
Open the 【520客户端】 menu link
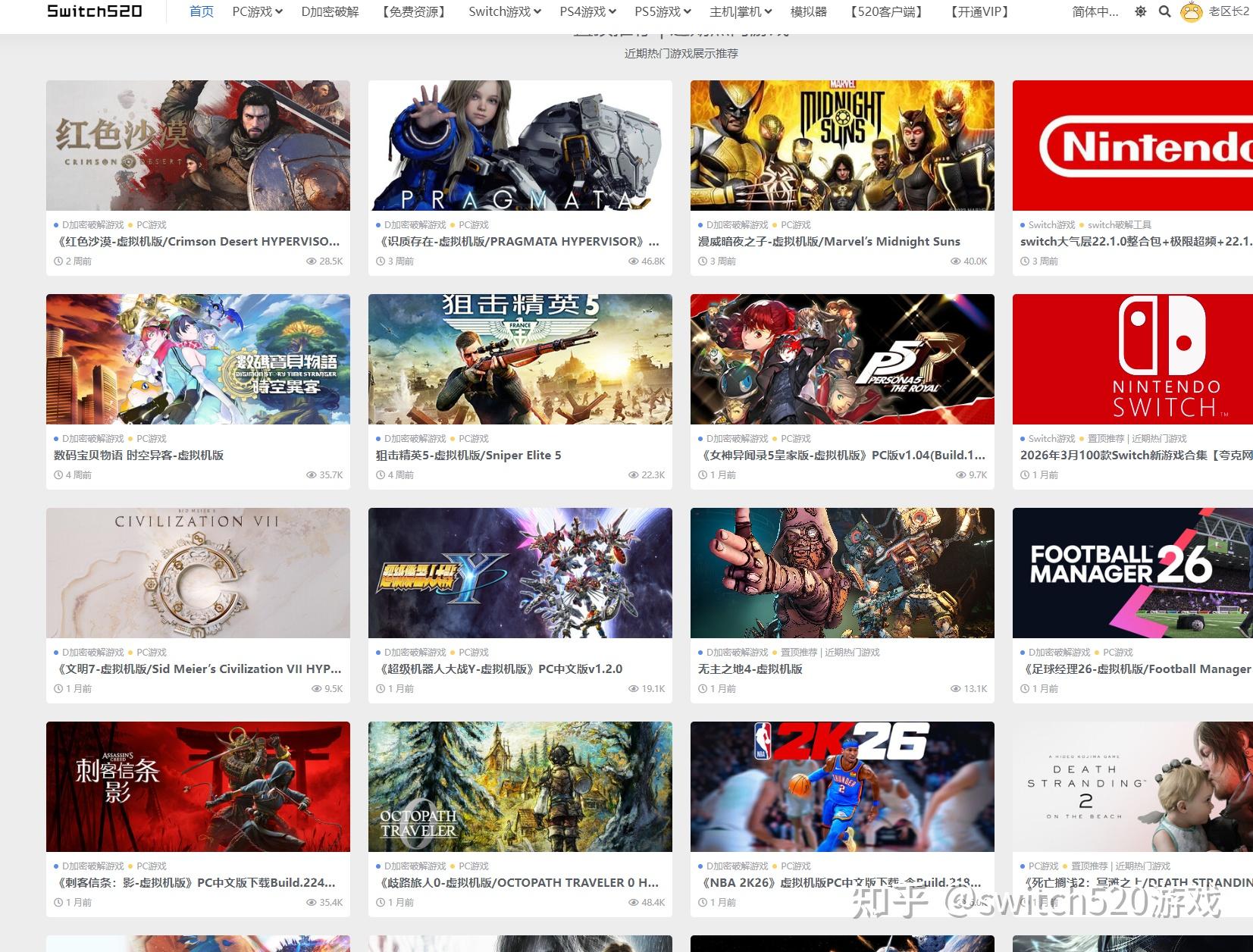click(x=886, y=11)
